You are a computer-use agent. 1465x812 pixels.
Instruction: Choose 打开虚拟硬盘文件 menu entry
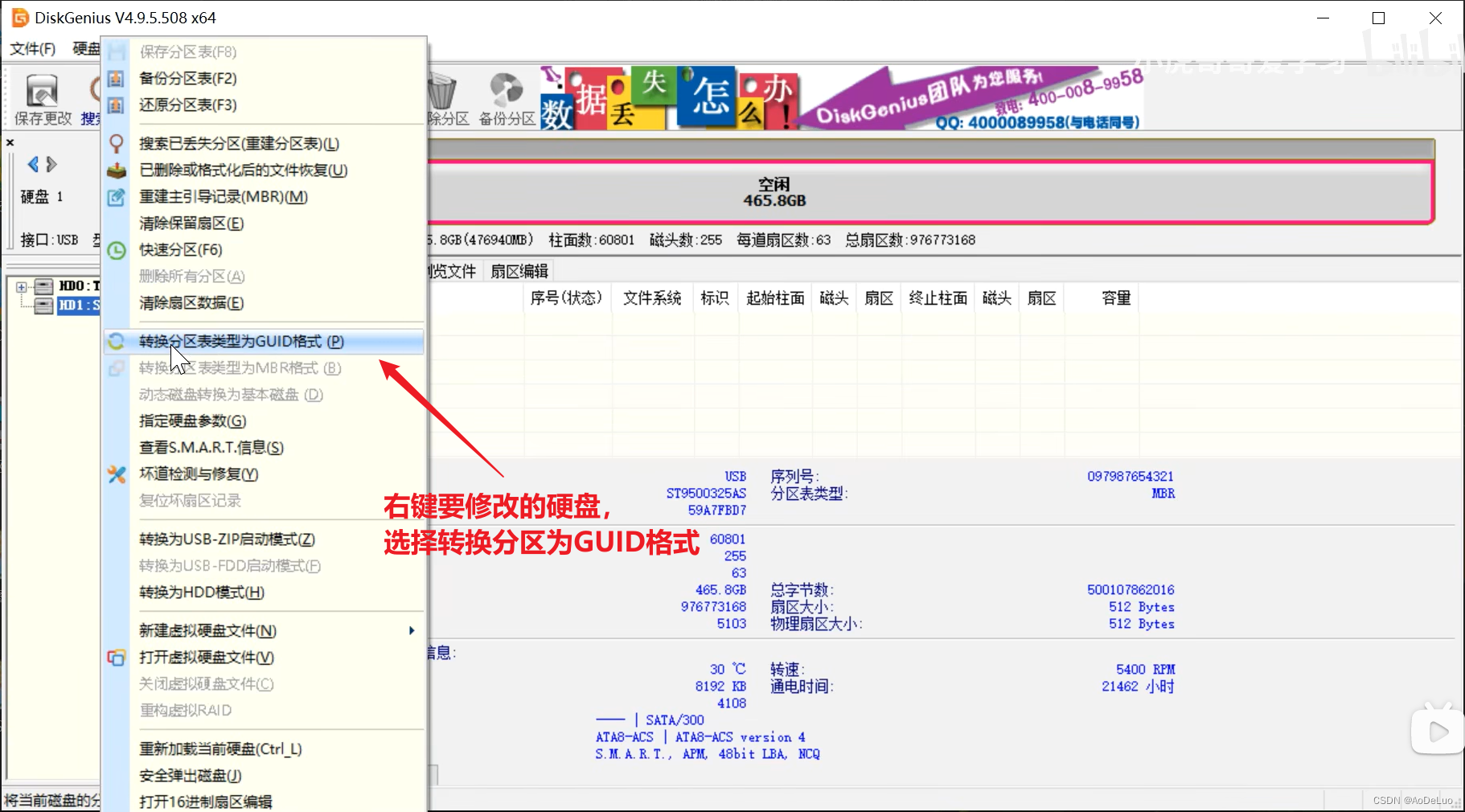(265, 657)
